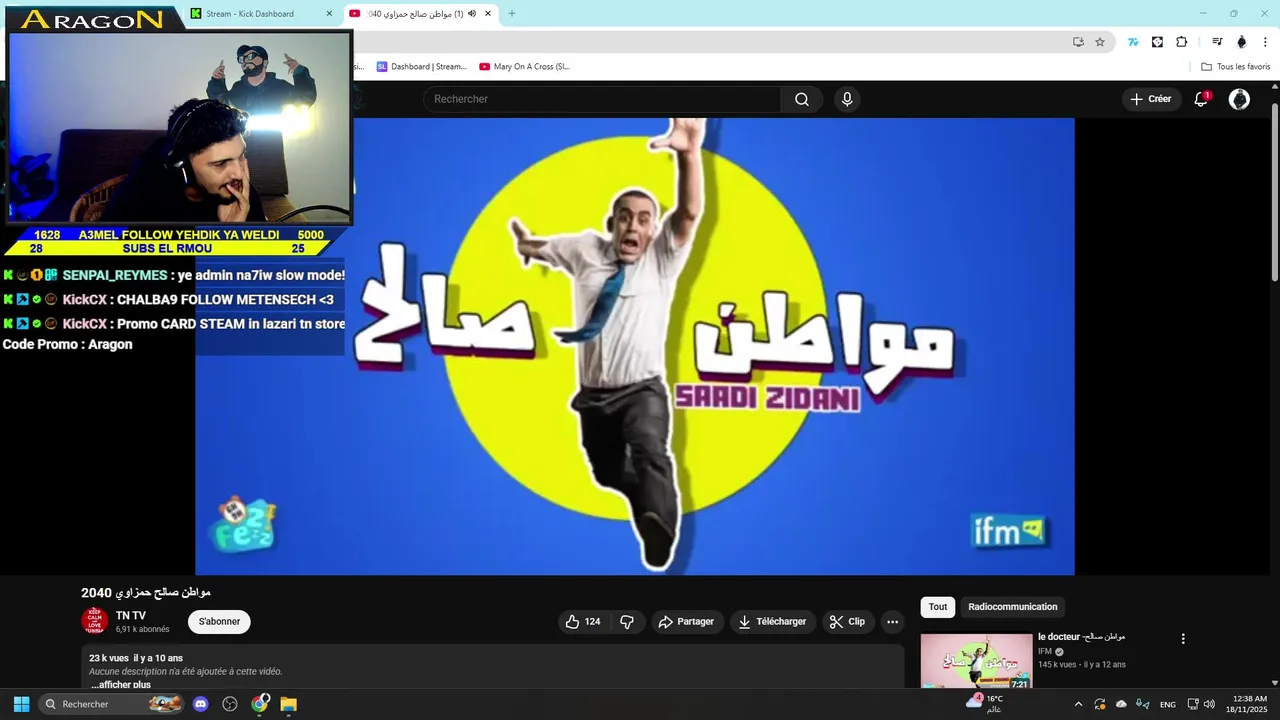Click le docteur suggested video title
Image resolution: width=1280 pixels, height=720 pixels.
tap(1081, 636)
